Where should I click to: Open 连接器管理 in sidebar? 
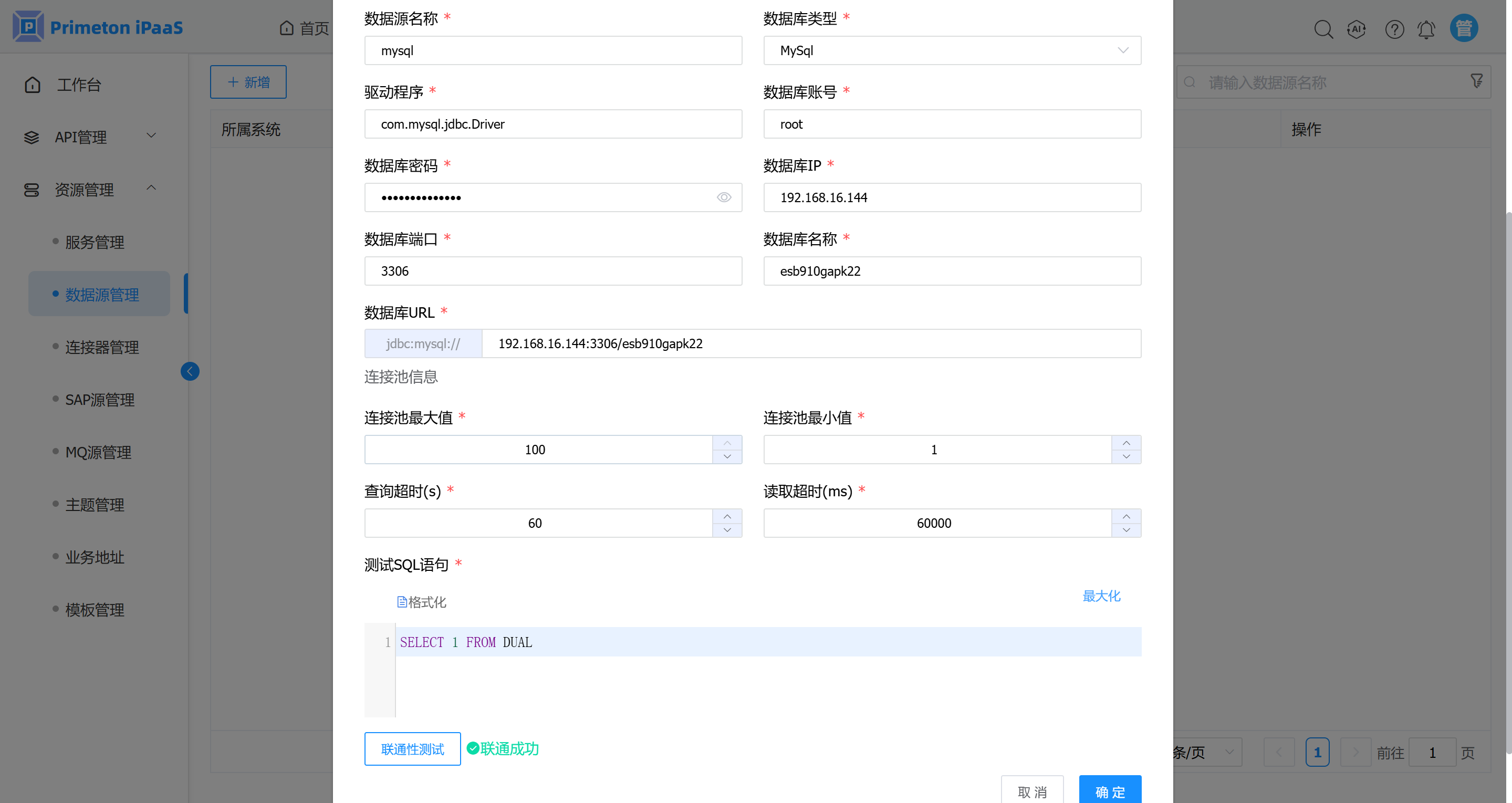click(x=101, y=347)
